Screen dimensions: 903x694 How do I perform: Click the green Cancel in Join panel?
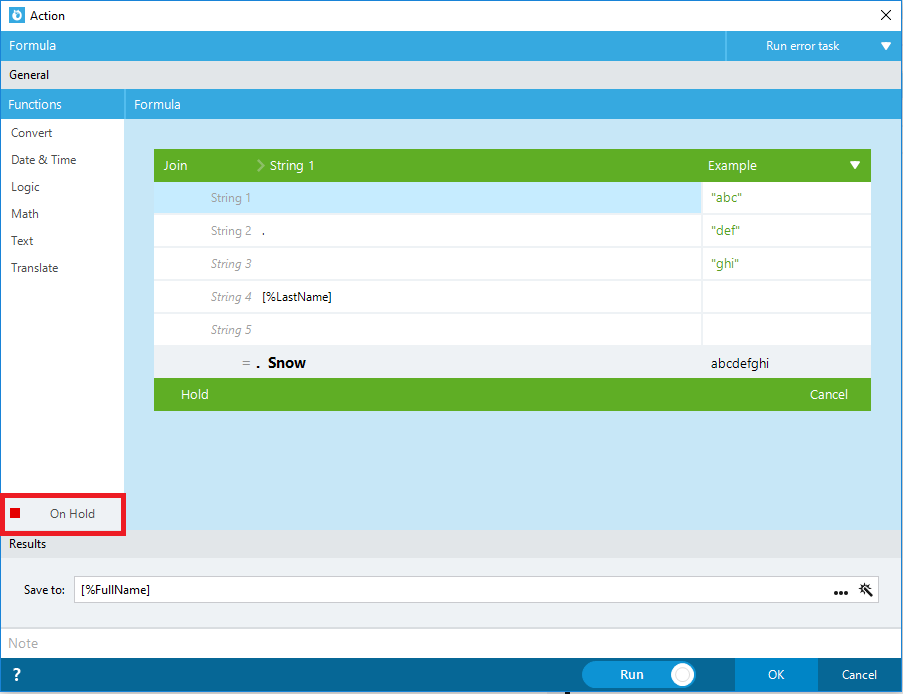(828, 395)
